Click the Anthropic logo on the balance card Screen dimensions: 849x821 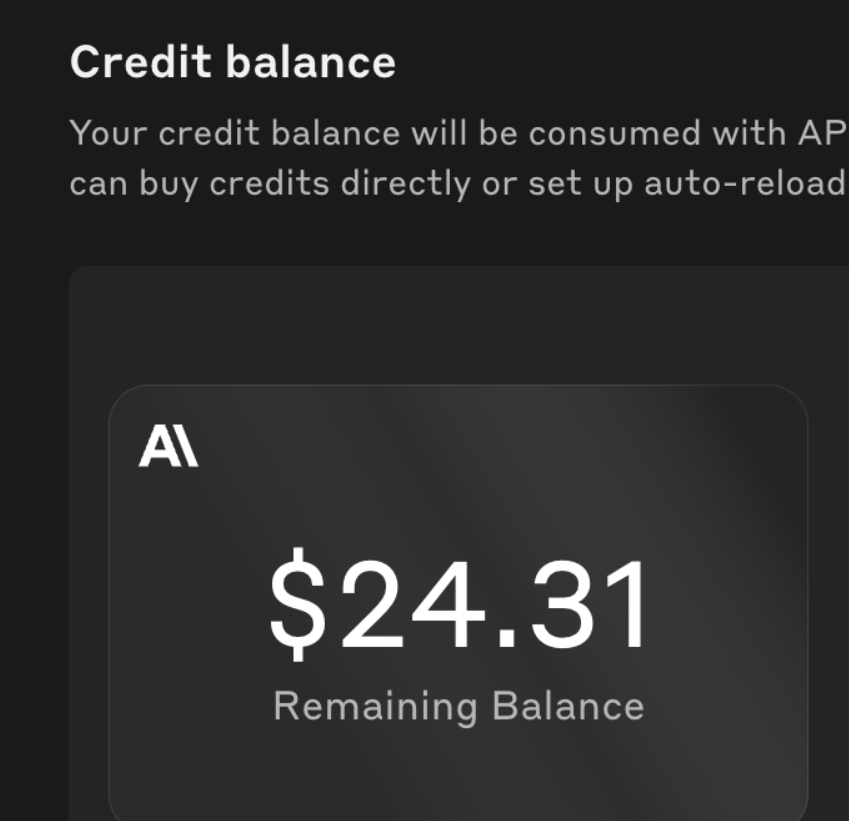click(x=168, y=446)
